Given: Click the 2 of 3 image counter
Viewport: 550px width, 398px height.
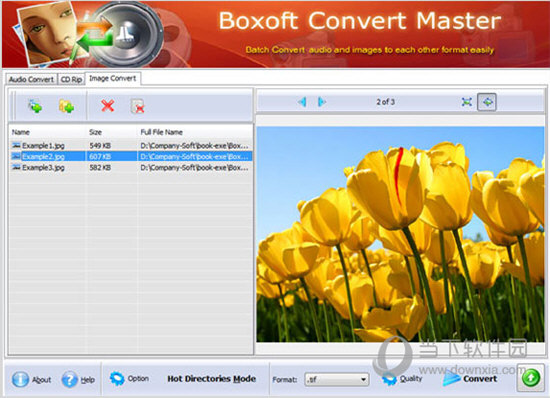Looking at the screenshot, I should point(385,102).
